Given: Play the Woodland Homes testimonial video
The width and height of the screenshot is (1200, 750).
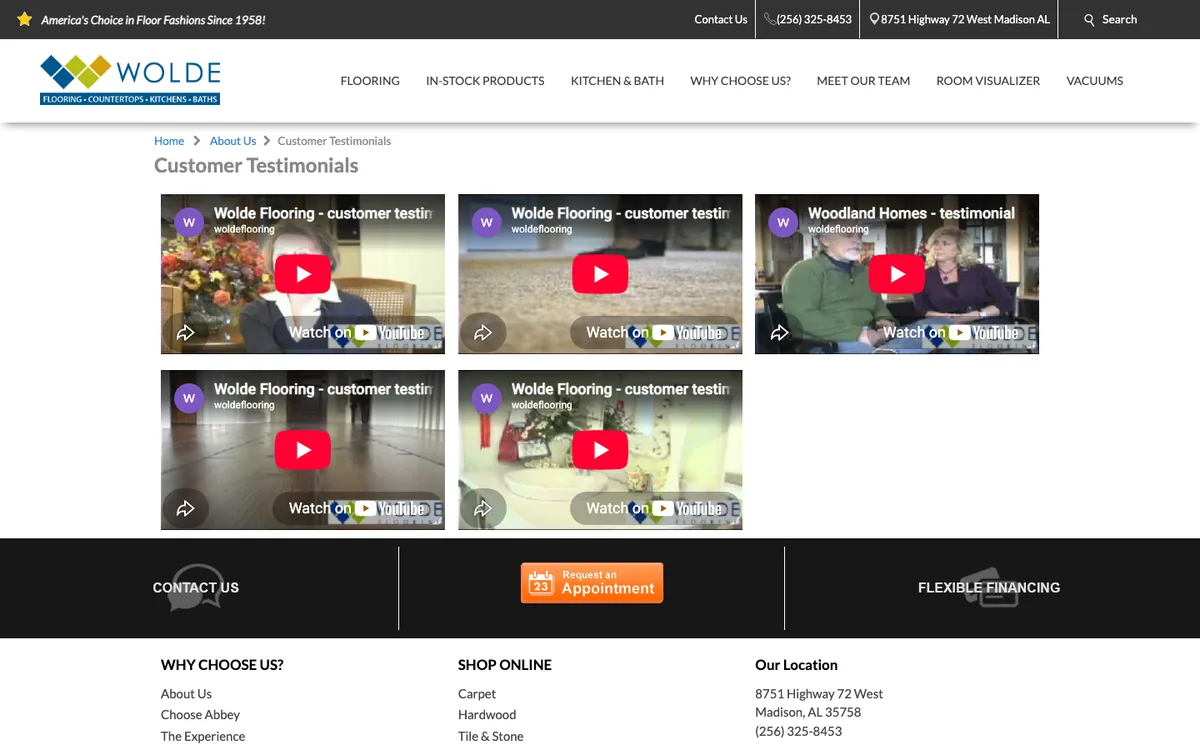Looking at the screenshot, I should point(897,274).
